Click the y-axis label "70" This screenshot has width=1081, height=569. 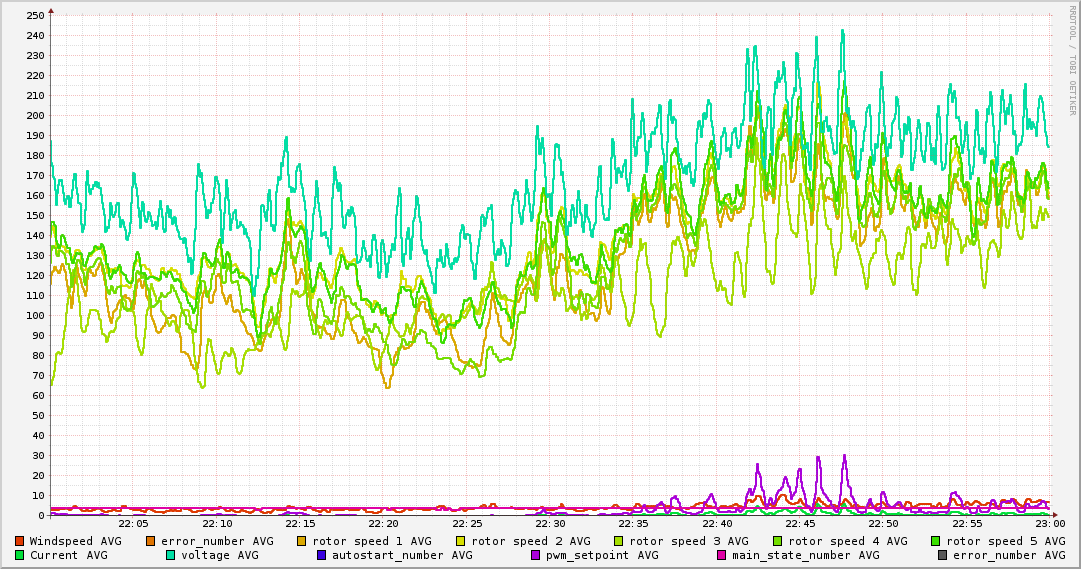tap(38, 375)
